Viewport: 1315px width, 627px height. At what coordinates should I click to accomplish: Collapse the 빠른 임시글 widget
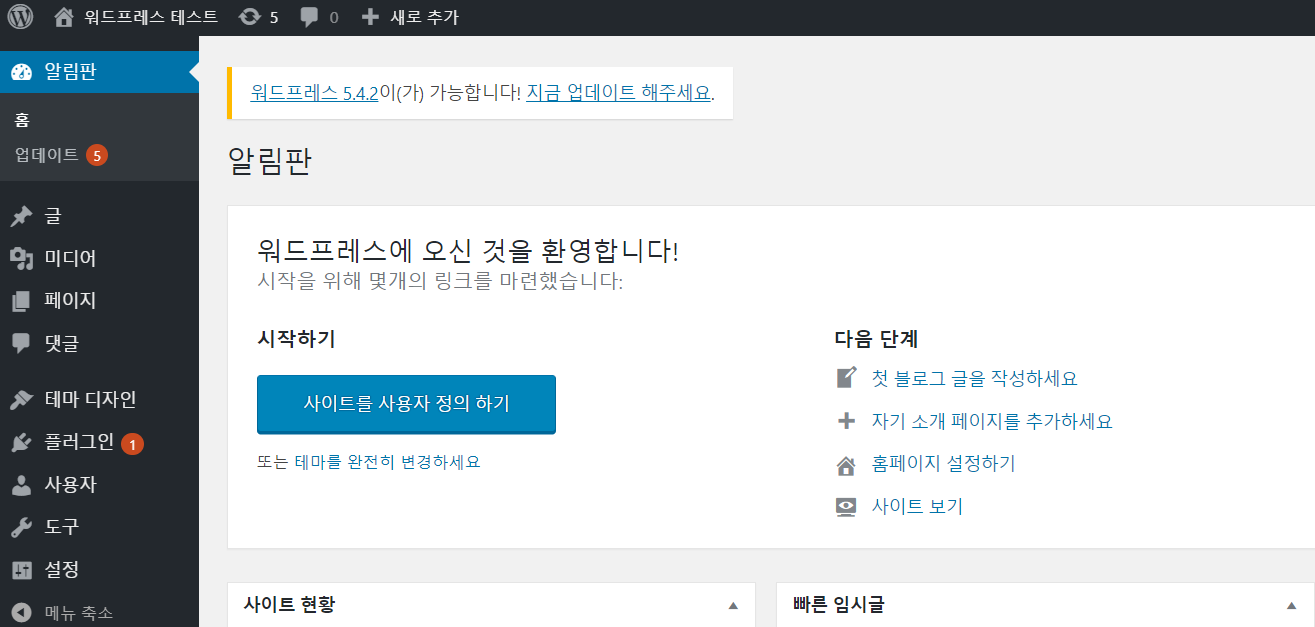(x=1290, y=605)
